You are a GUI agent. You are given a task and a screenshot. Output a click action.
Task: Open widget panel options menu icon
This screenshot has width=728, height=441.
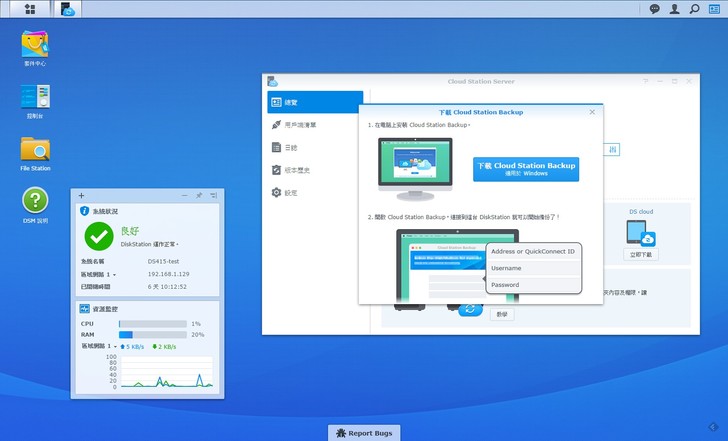pyautogui.click(x=215, y=195)
